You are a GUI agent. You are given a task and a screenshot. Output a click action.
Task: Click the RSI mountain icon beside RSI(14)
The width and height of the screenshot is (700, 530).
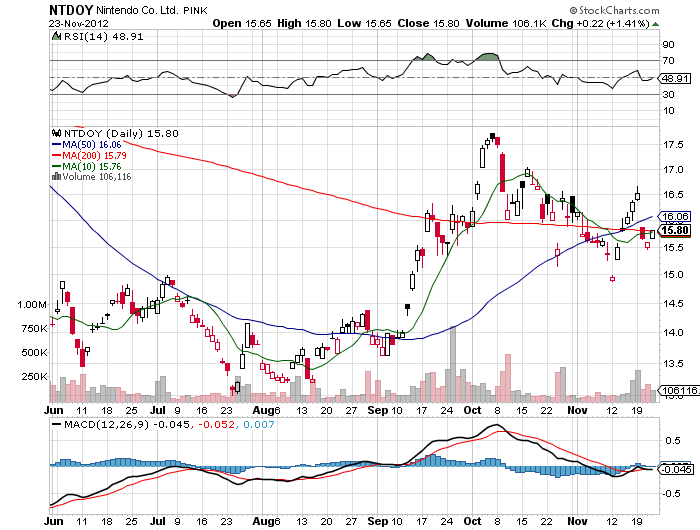56,36
